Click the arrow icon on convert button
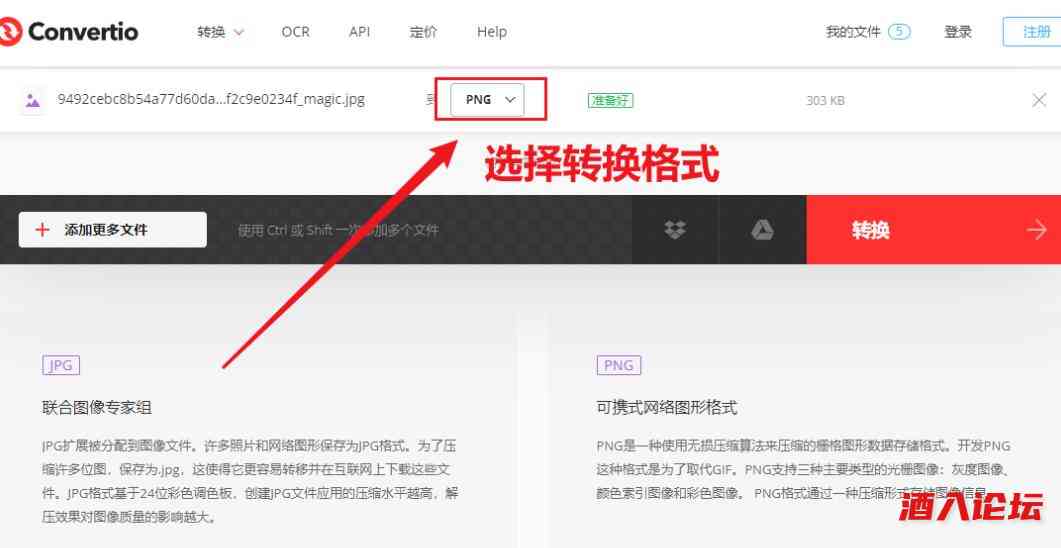 pyautogui.click(x=1036, y=230)
